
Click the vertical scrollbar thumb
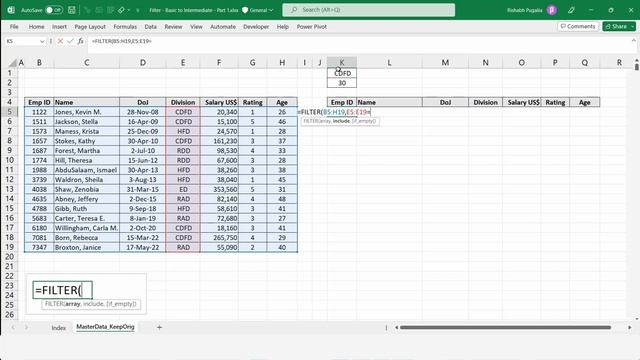coord(637,67)
